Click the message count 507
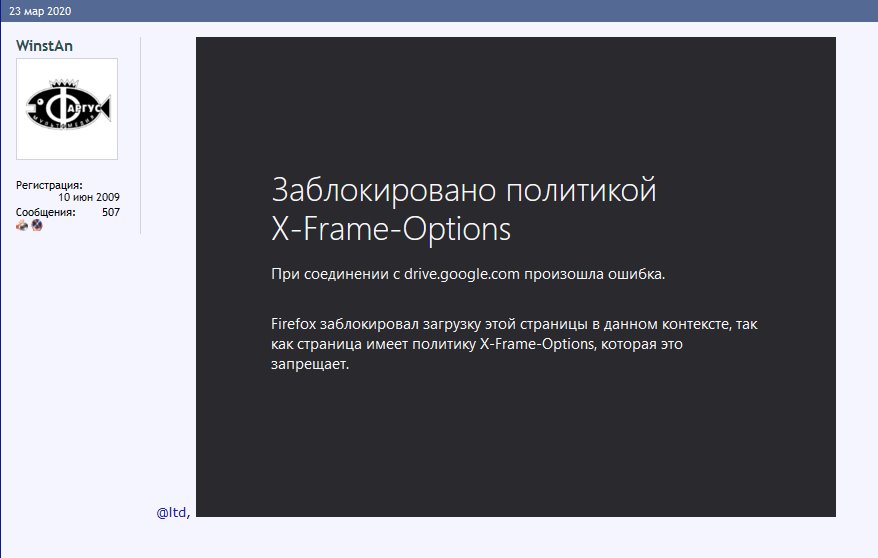 [111, 212]
